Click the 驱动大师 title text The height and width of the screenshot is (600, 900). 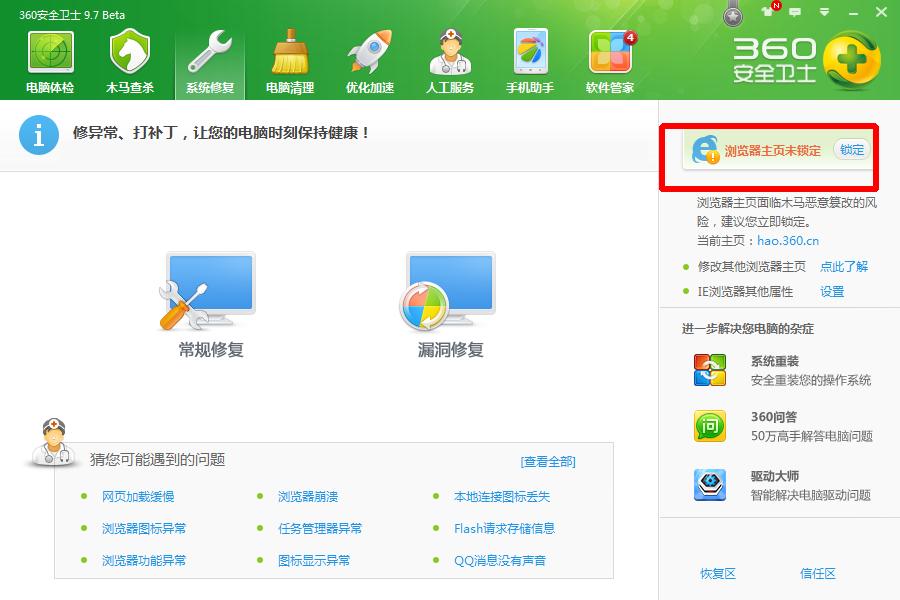775,476
